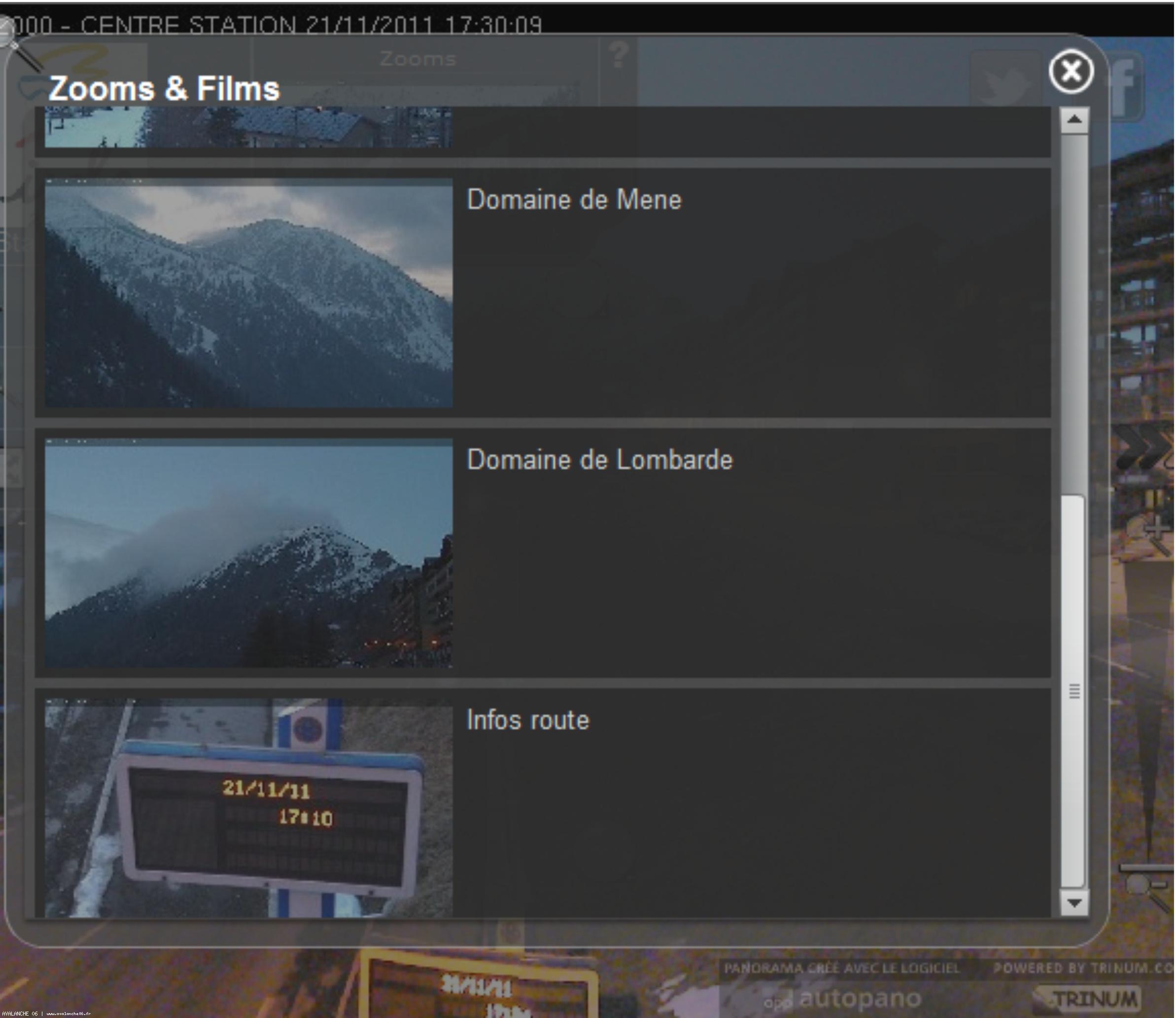Open the Domaine de Mene thumbnail
Viewport: 1176px width, 1018px height.
pos(249,293)
